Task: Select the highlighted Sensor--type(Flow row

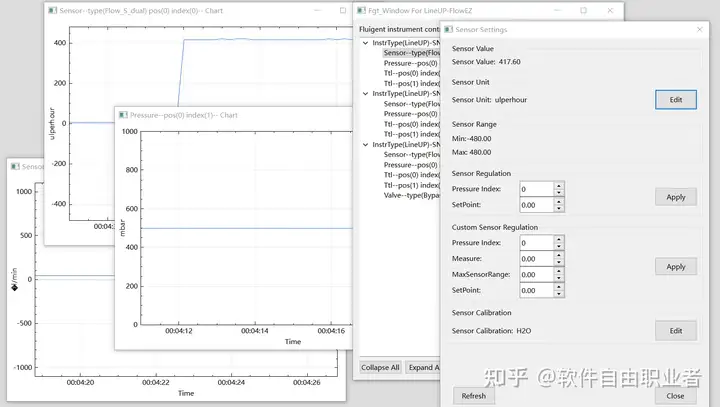Action: click(x=411, y=53)
